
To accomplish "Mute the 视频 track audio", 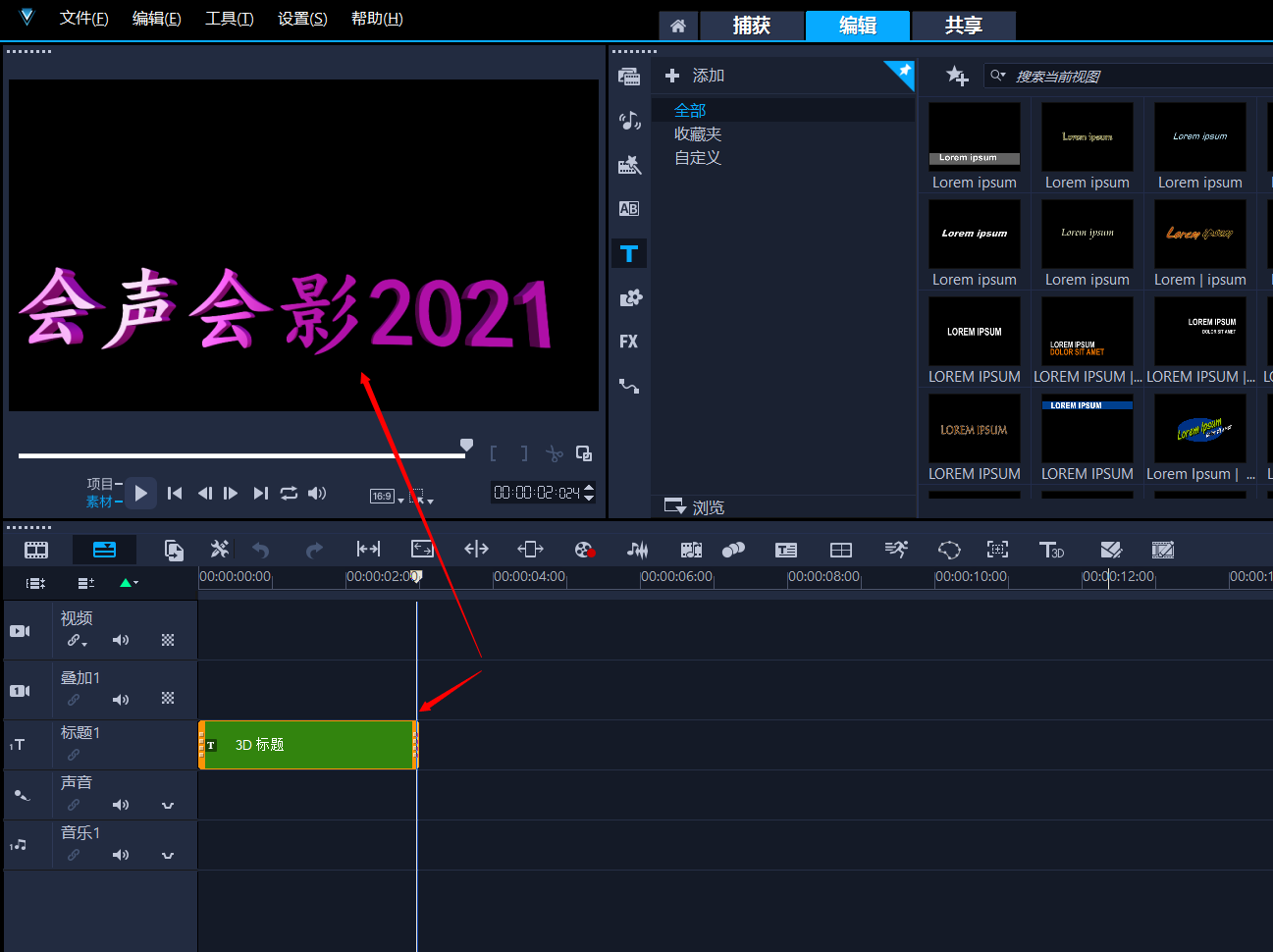I will click(x=121, y=640).
